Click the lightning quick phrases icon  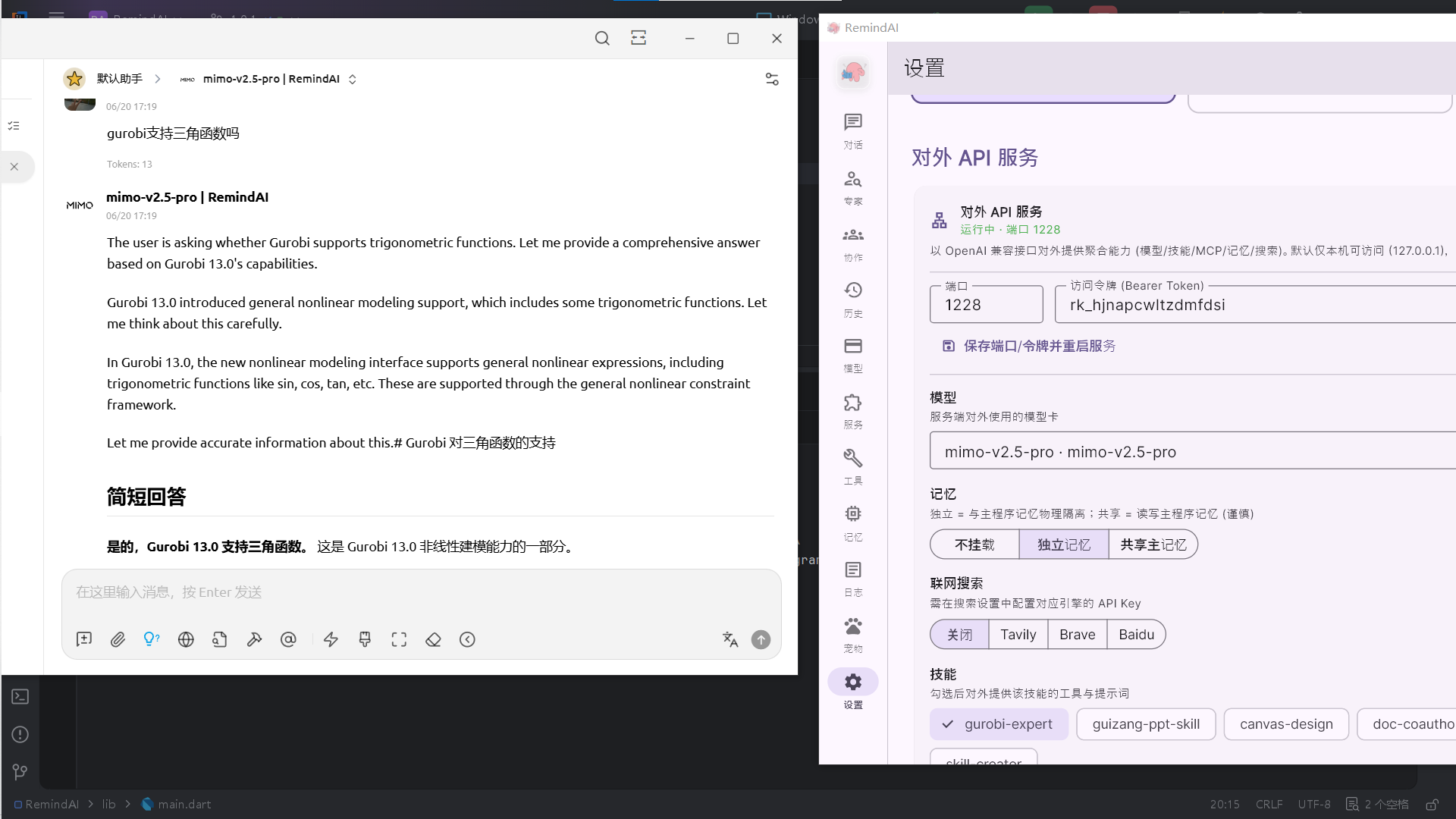(x=331, y=639)
